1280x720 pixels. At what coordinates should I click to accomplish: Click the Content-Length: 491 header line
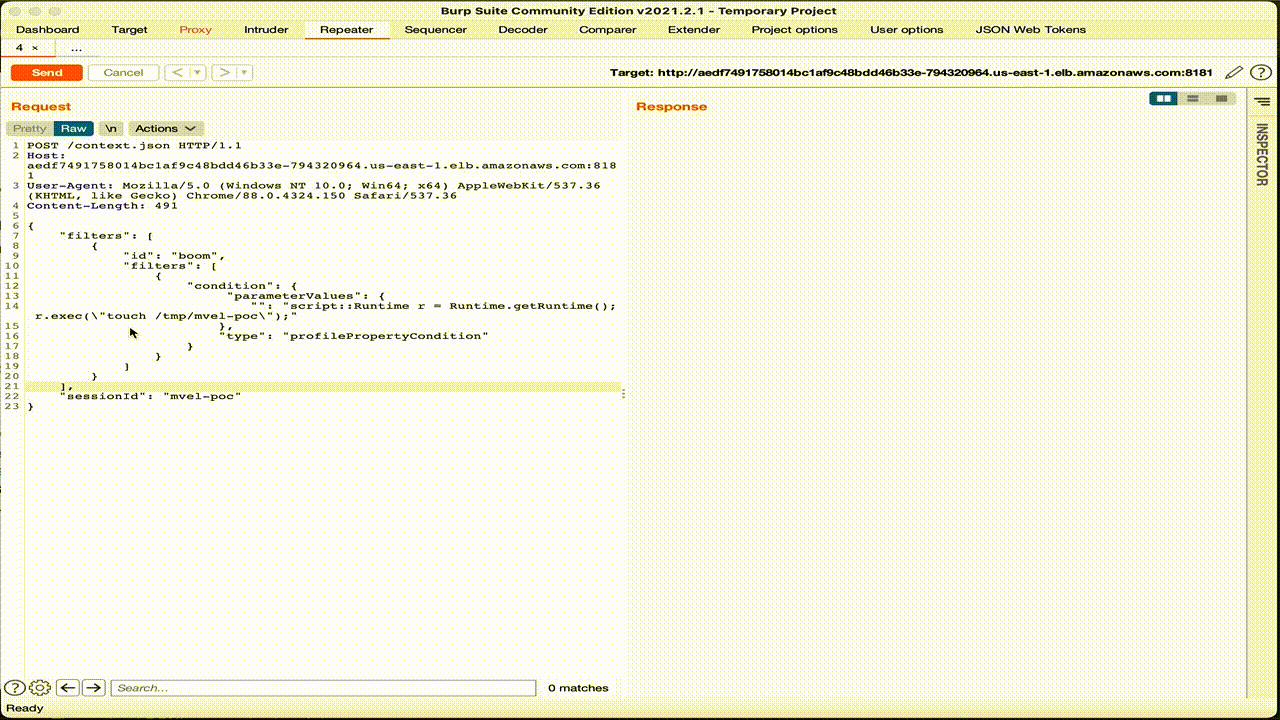[x=102, y=206]
